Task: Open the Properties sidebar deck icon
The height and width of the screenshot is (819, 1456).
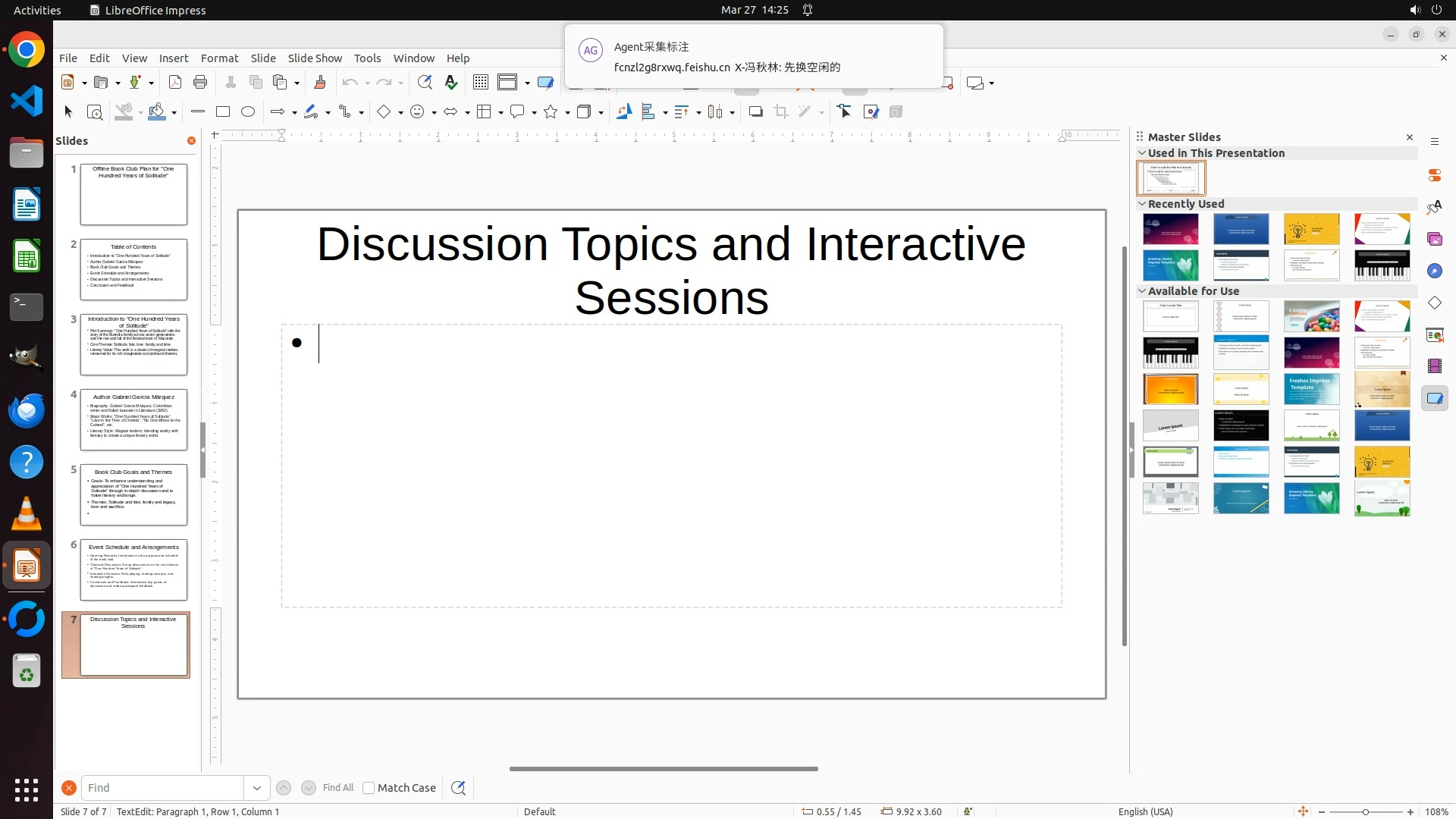Action: [1434, 175]
